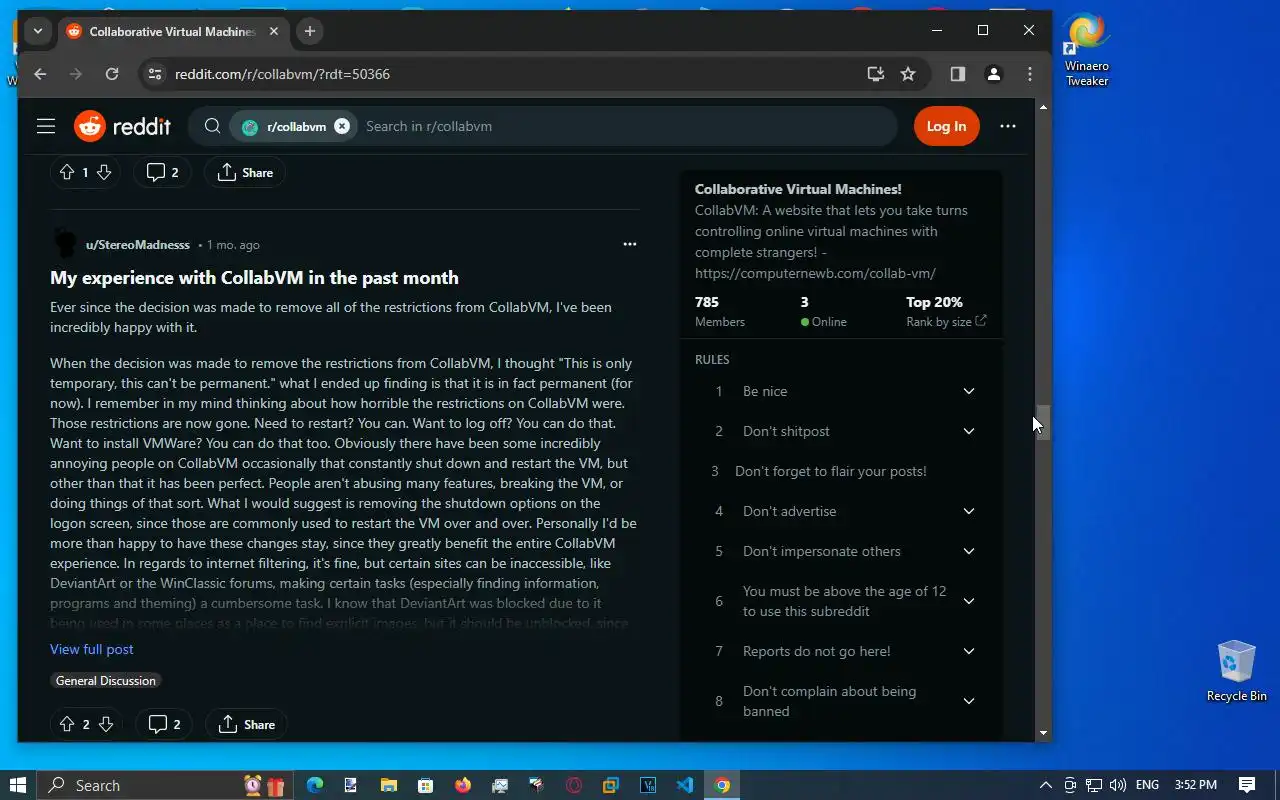Open Chrome tab search dropdown arrow

[37, 31]
